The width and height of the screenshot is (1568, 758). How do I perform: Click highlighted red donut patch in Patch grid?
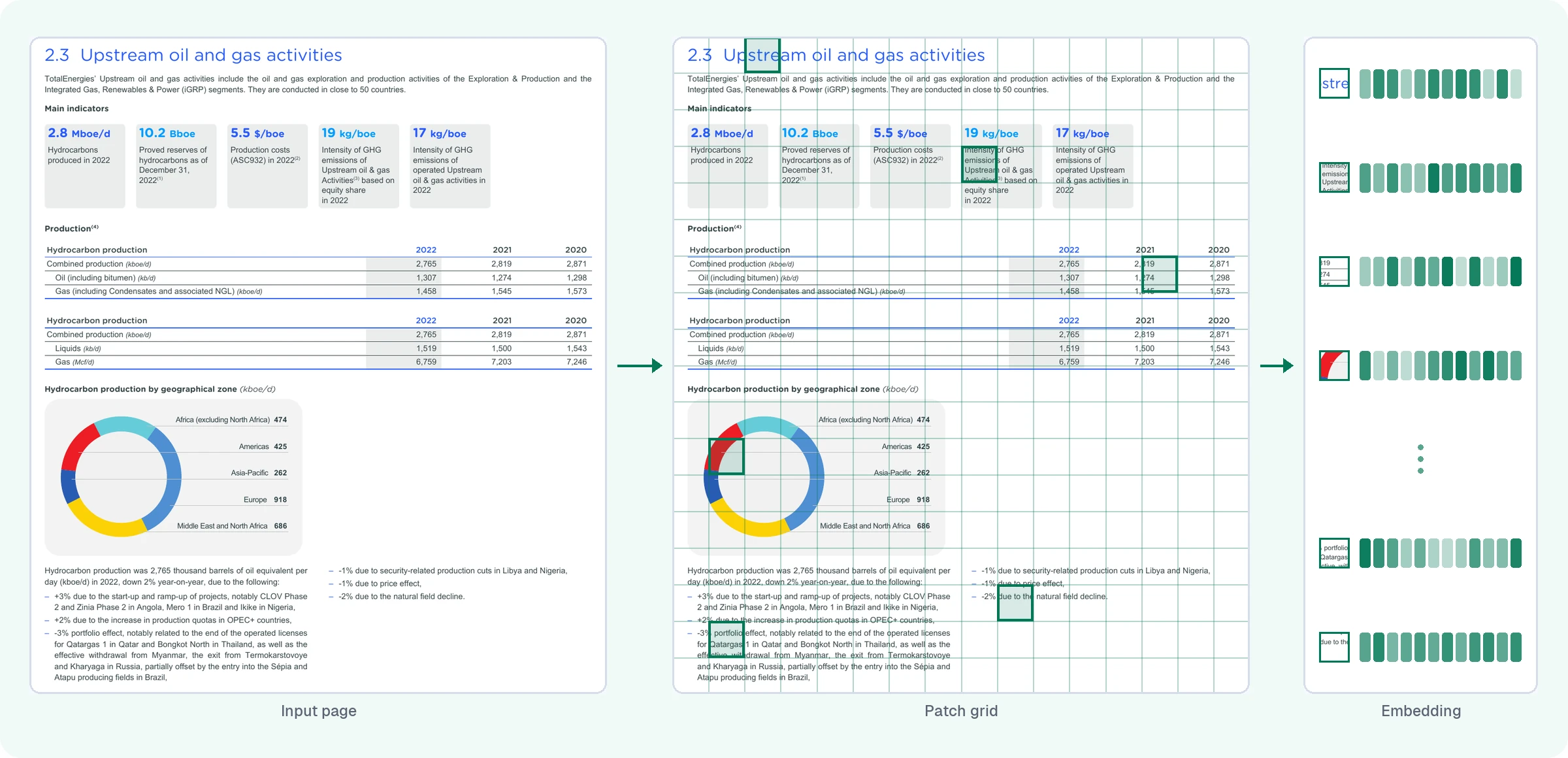(727, 456)
